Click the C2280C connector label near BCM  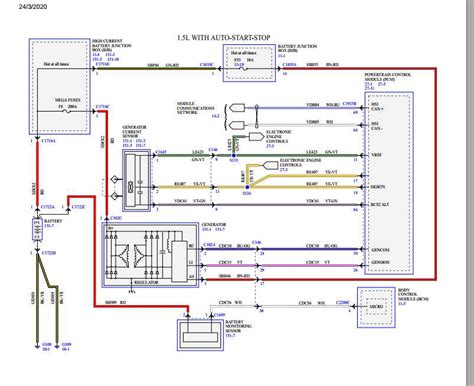point(343,302)
